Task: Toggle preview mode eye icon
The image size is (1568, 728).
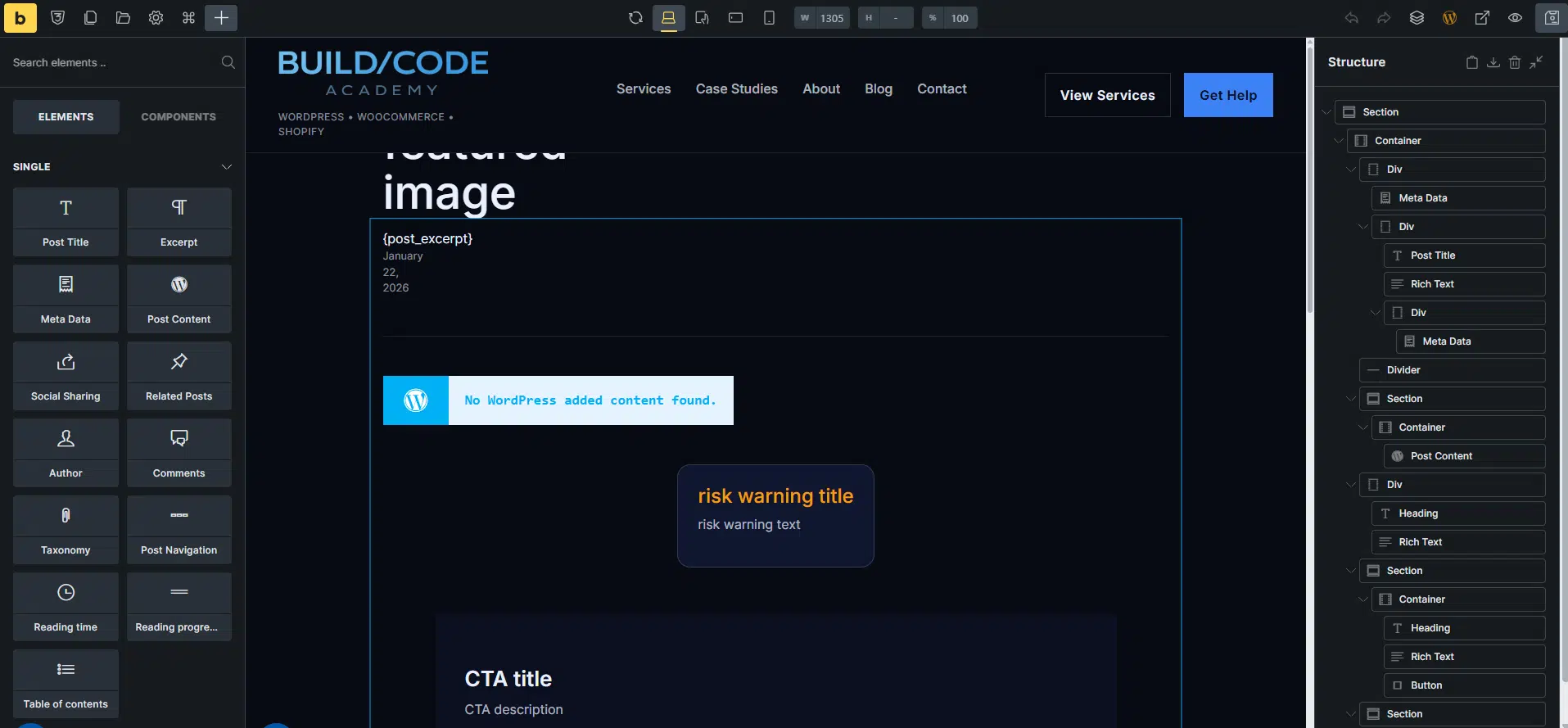Action: [1515, 18]
